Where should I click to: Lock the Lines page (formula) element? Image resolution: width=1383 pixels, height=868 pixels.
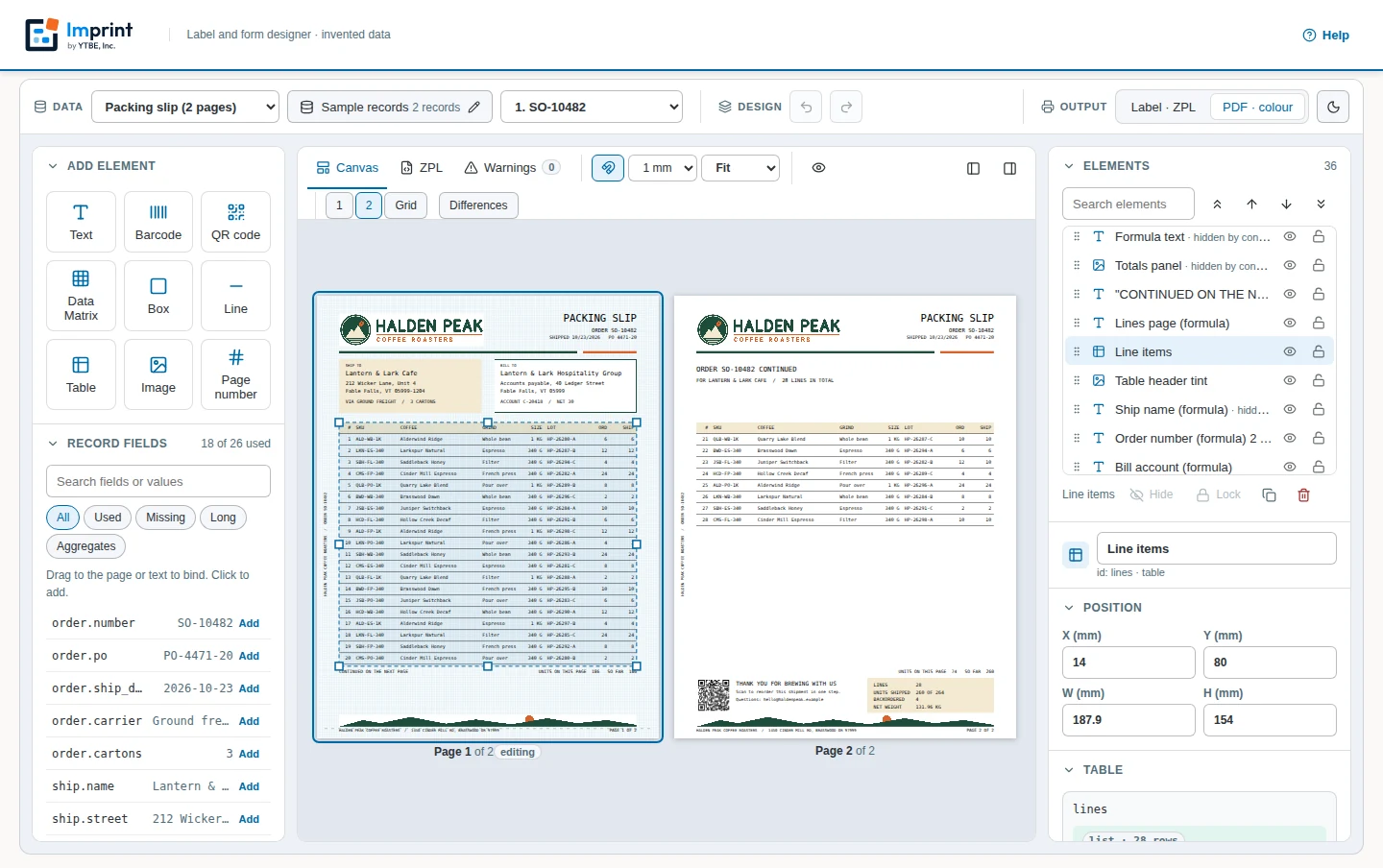point(1319,323)
